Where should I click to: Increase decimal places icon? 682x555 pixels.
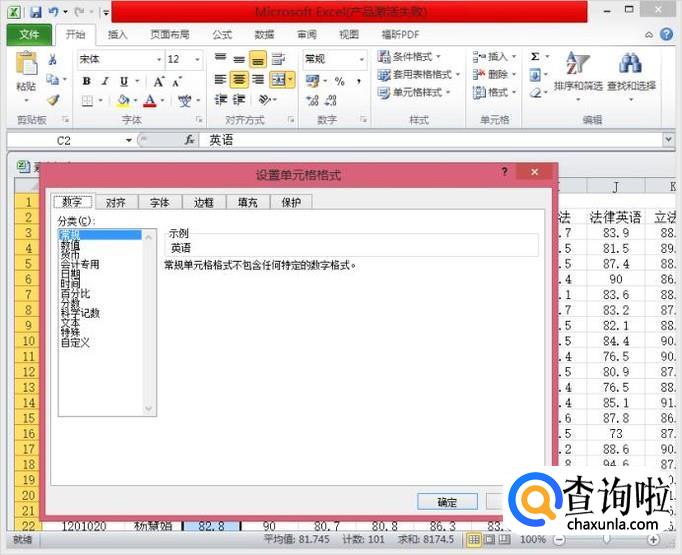312,101
